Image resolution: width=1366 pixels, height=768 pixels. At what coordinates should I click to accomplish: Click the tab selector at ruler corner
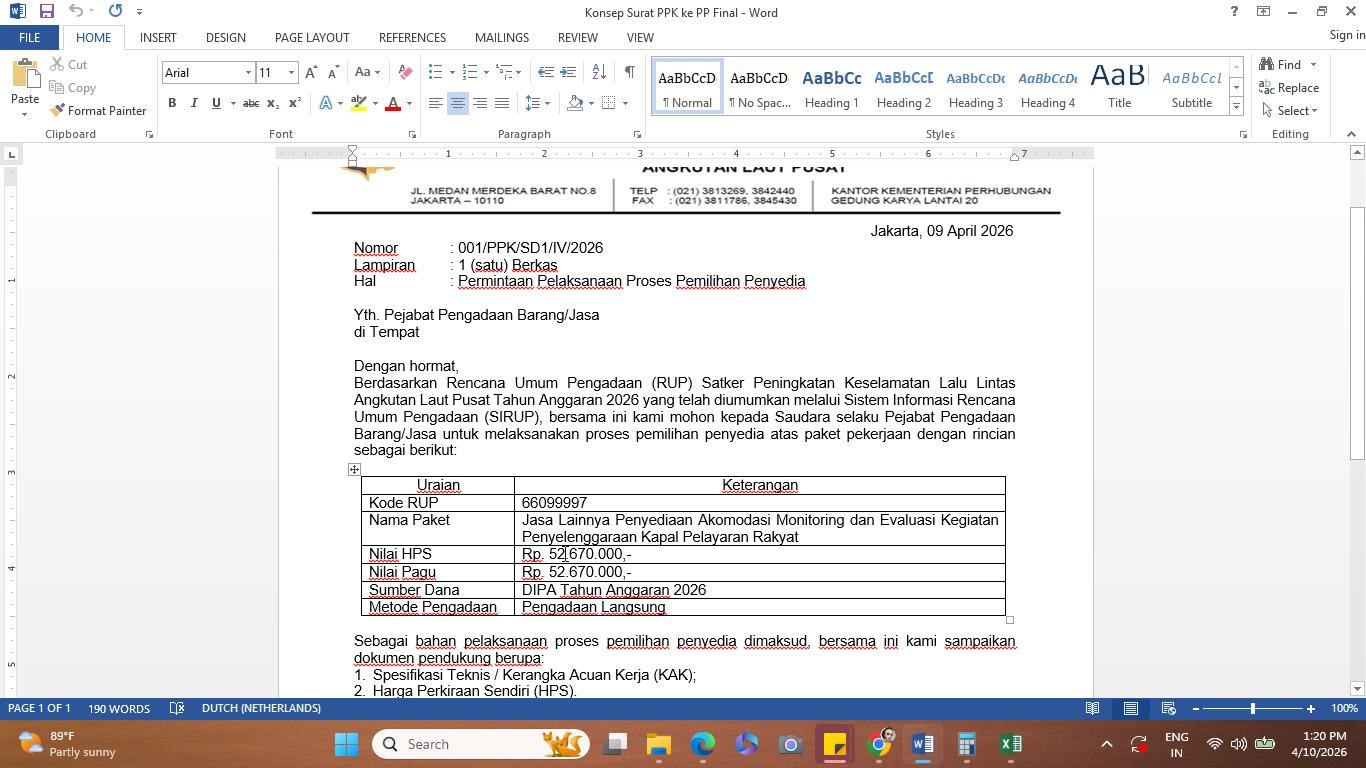[x=11, y=154]
